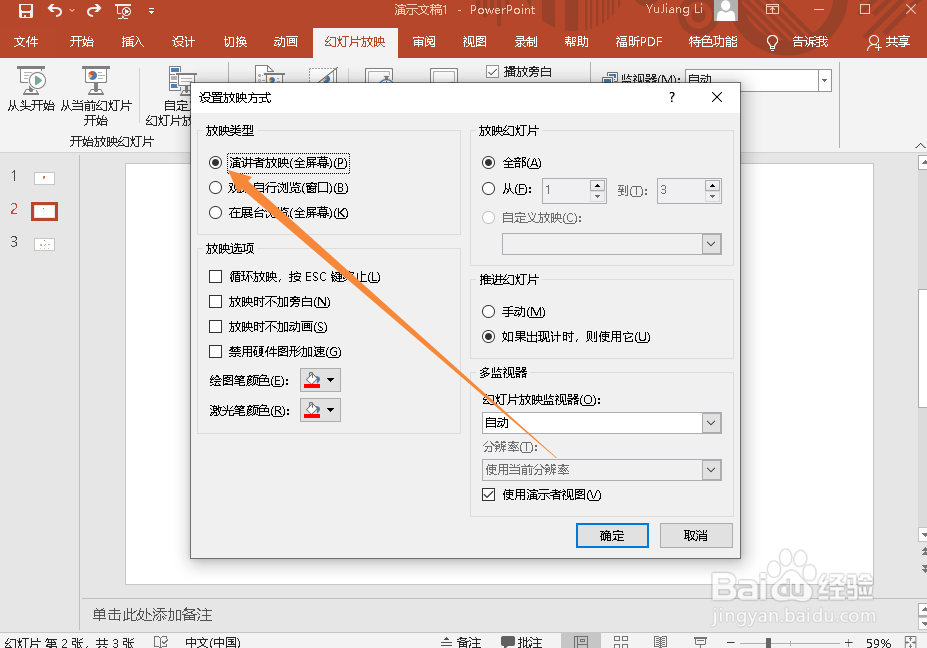927x648 pixels.
Task: Select slide 3 thumbnail
Action: [44, 244]
